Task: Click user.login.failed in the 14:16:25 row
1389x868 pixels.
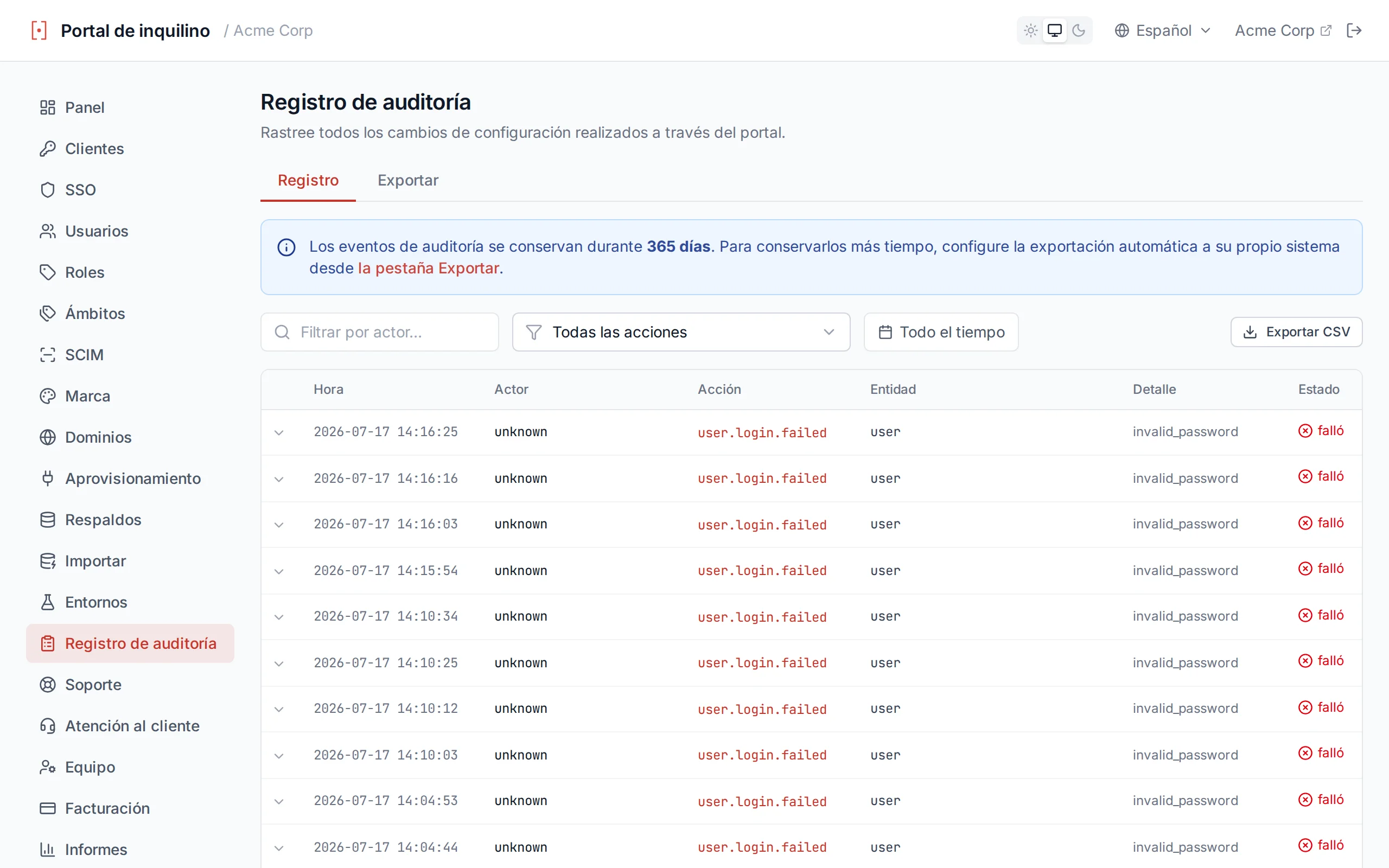Action: point(762,433)
